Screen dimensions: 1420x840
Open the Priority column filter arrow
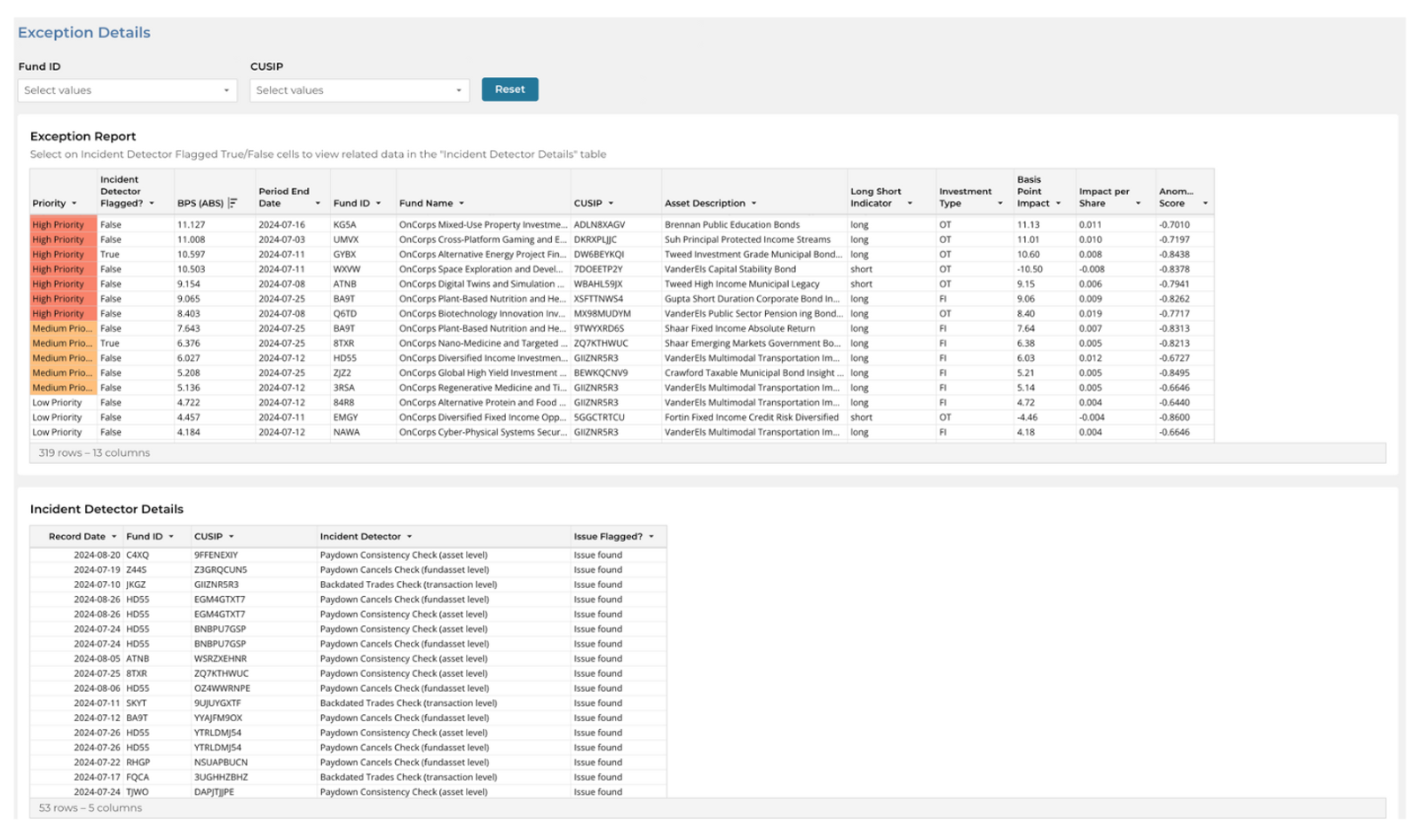coord(75,204)
